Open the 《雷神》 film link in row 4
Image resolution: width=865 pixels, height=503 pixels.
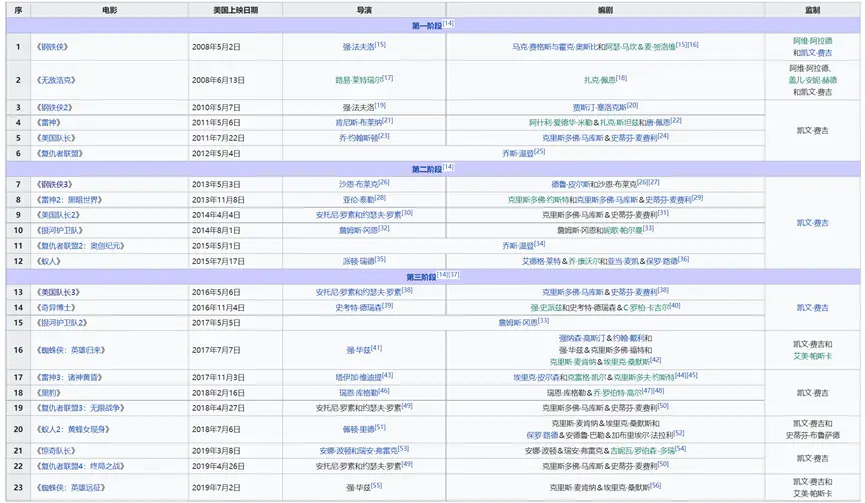click(x=49, y=122)
